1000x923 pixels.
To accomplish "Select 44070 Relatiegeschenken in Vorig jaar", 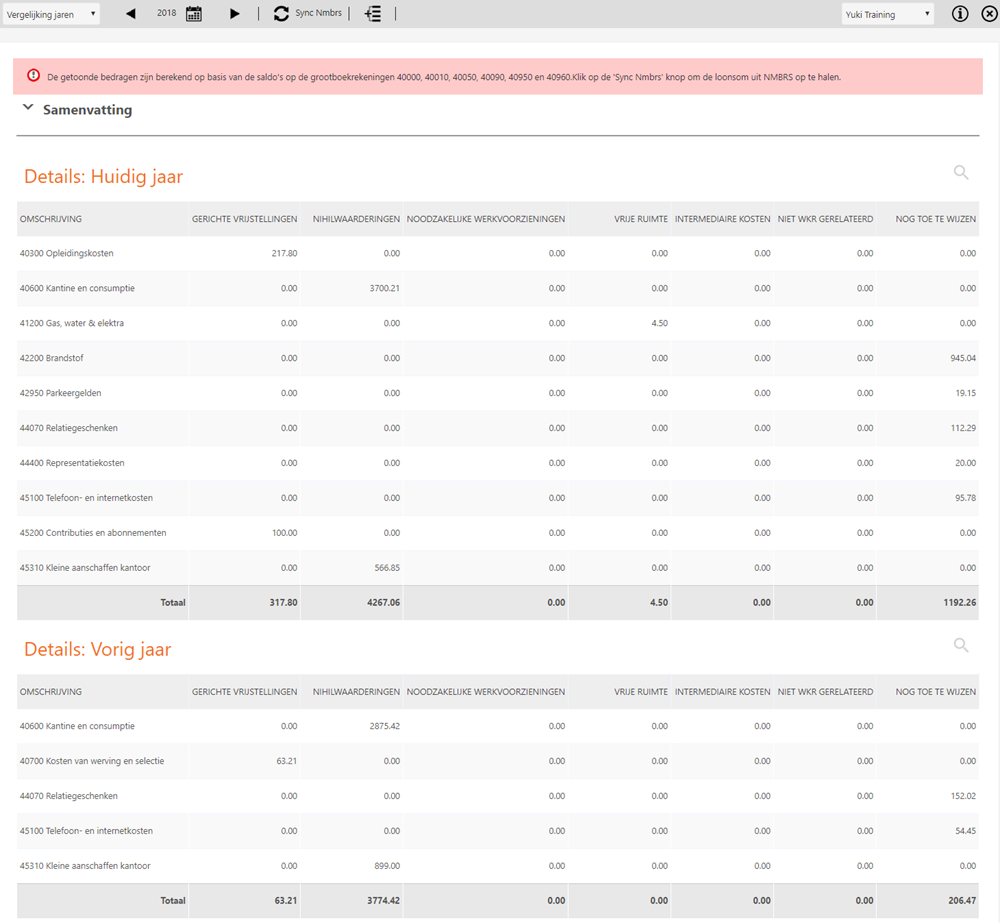I will (497, 796).
